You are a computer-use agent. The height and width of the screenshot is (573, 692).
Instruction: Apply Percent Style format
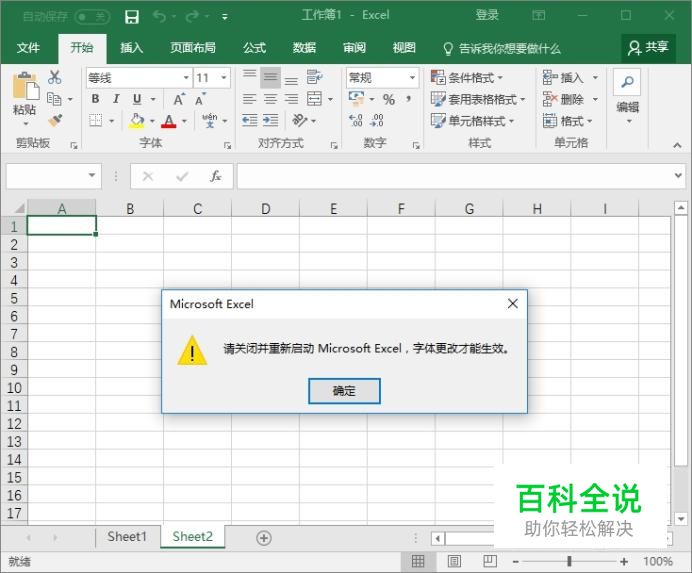tap(389, 99)
